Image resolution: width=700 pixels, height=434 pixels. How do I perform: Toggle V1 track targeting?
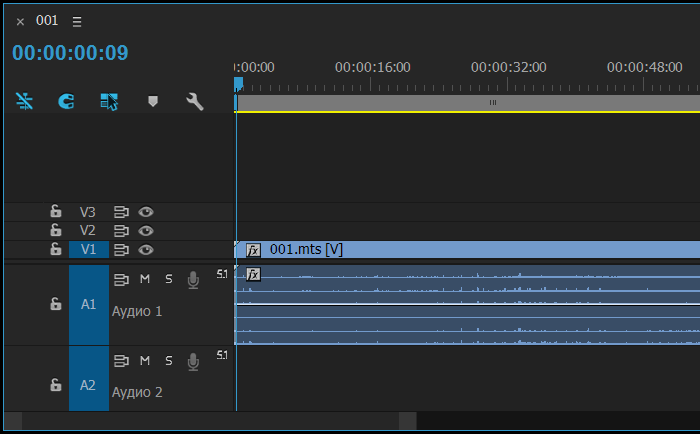click(88, 249)
